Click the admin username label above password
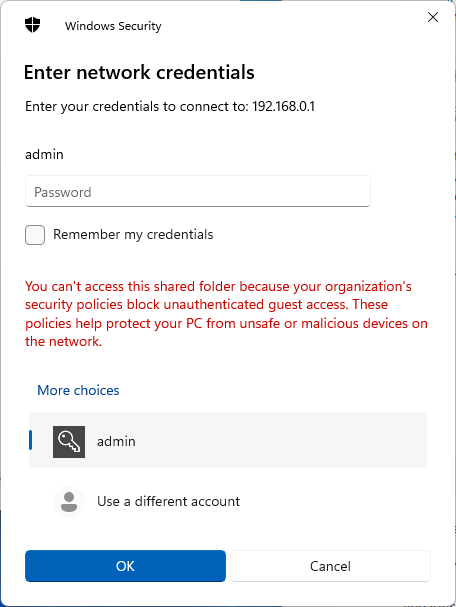 click(x=44, y=154)
